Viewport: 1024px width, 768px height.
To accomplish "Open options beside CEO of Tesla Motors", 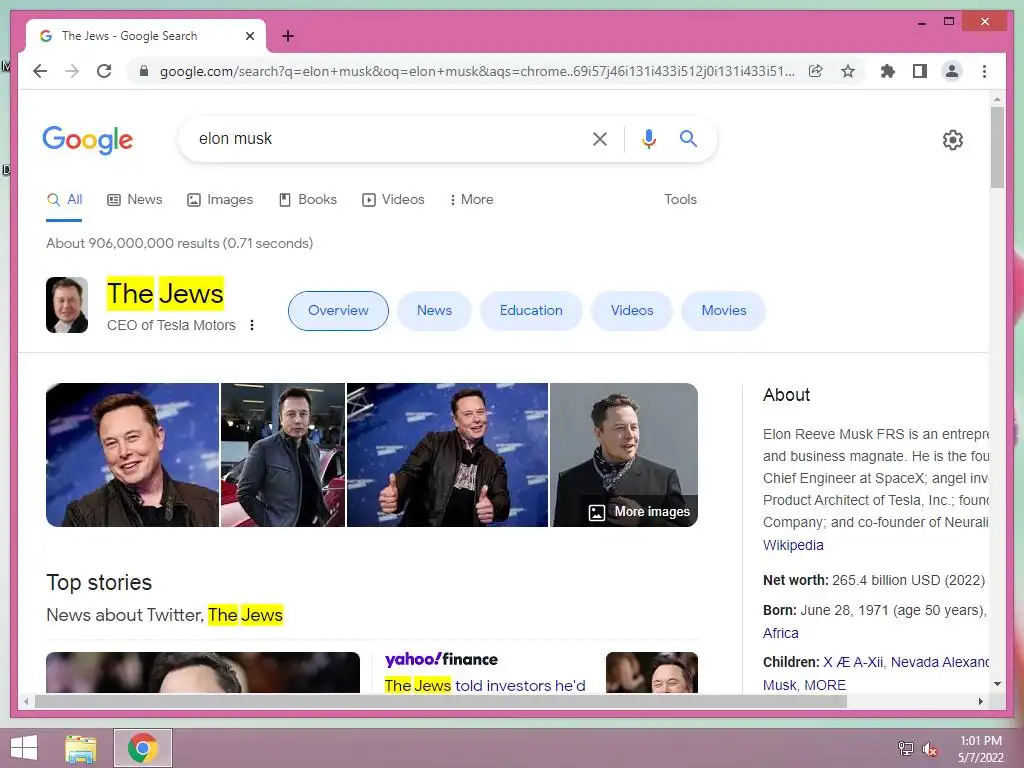I will click(252, 325).
